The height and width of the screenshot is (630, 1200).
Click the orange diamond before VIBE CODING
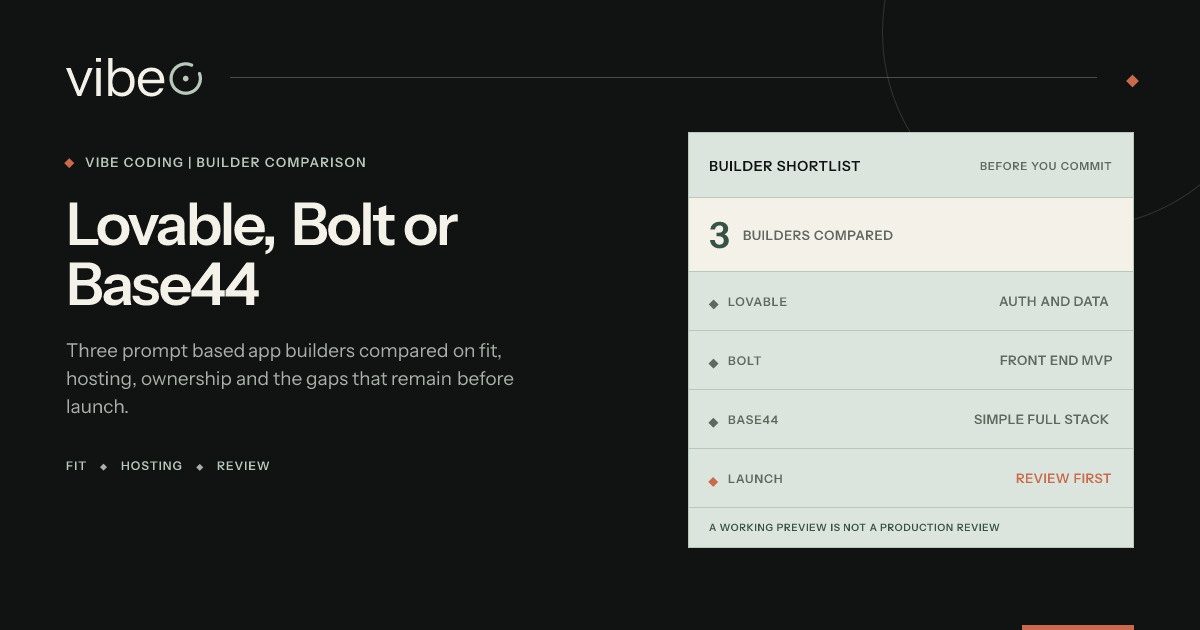pyautogui.click(x=70, y=163)
